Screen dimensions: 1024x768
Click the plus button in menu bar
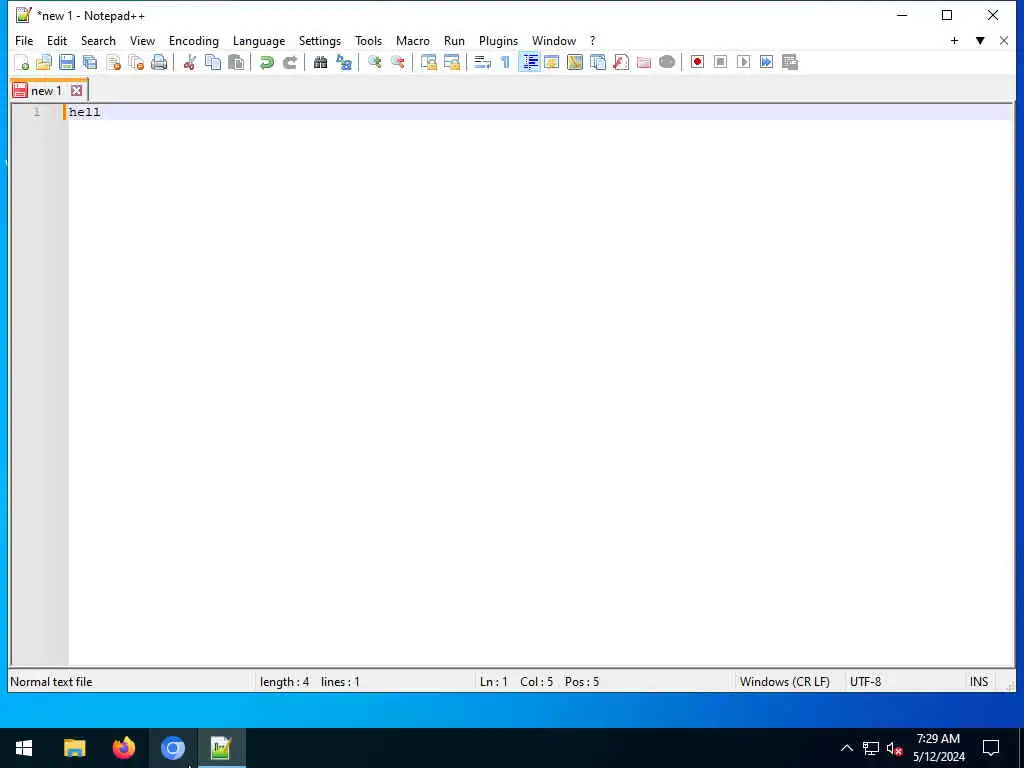click(954, 40)
